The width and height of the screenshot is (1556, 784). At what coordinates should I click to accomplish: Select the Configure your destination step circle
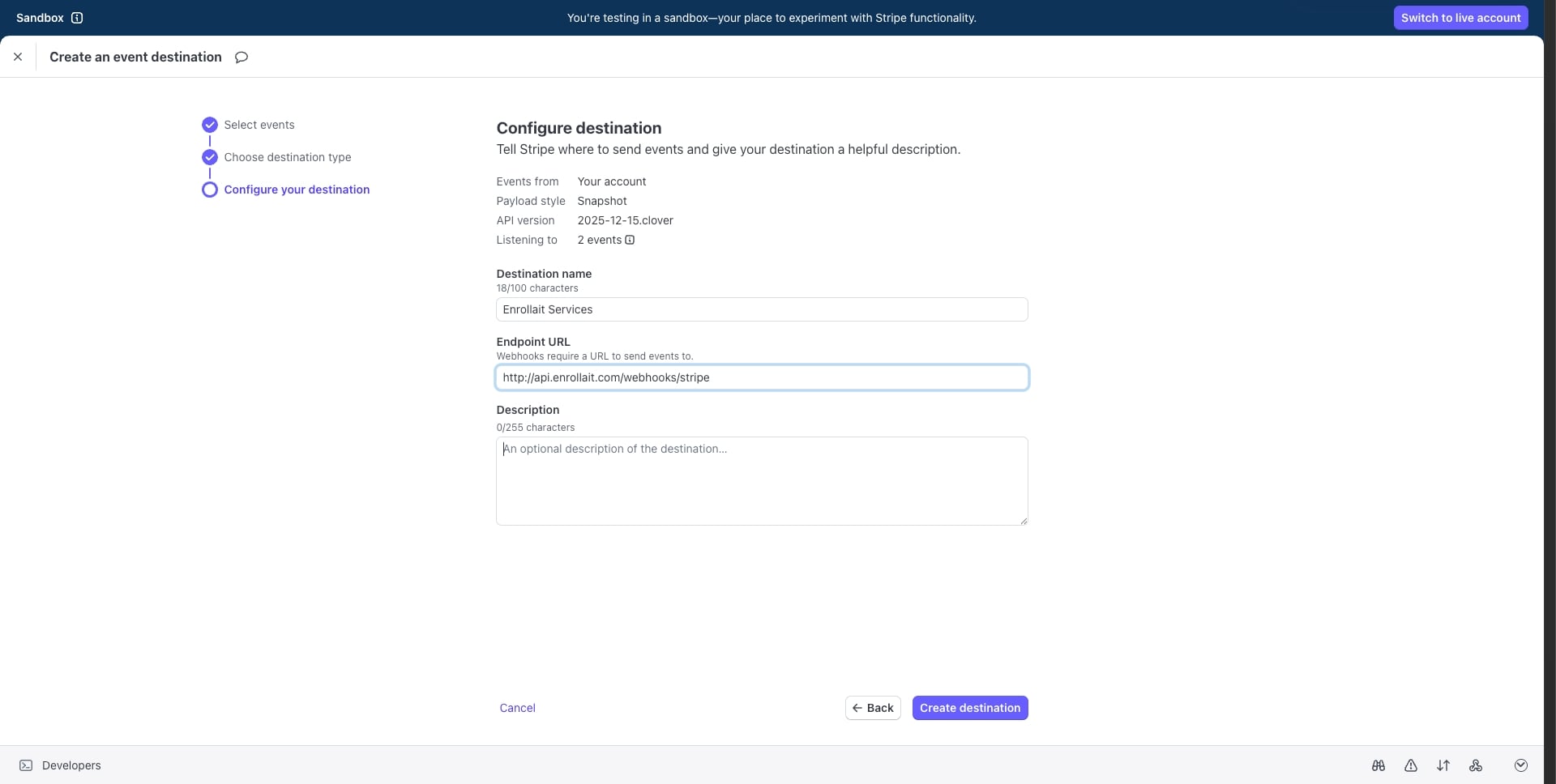(209, 190)
